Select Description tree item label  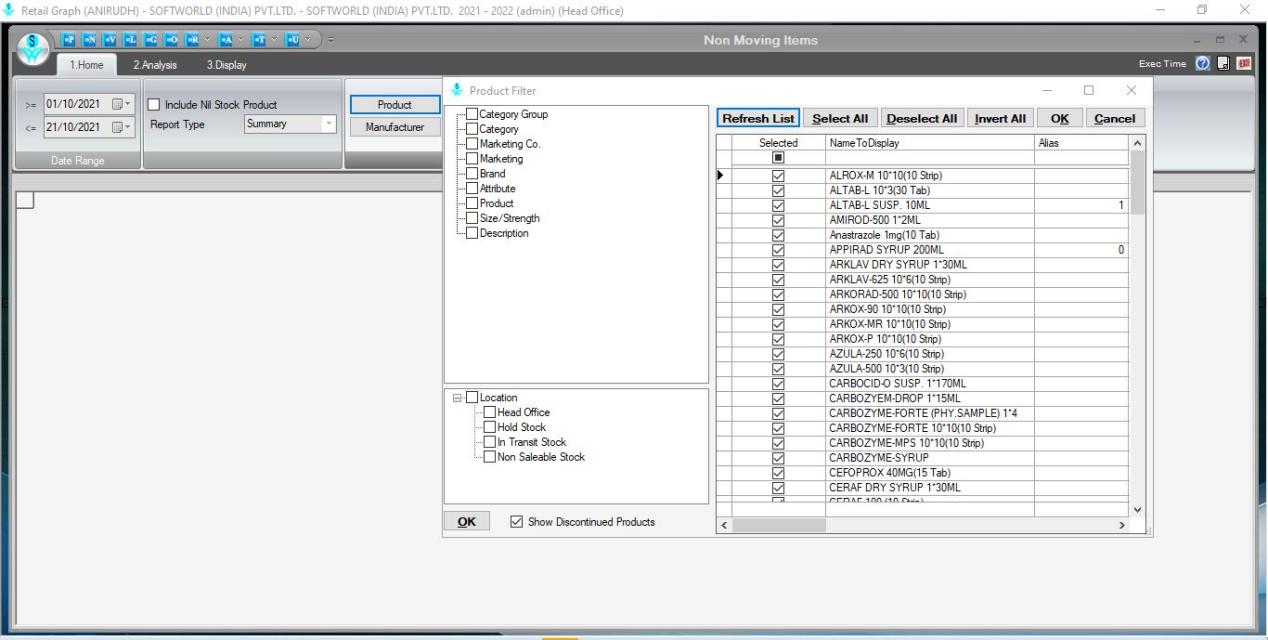[506, 233]
